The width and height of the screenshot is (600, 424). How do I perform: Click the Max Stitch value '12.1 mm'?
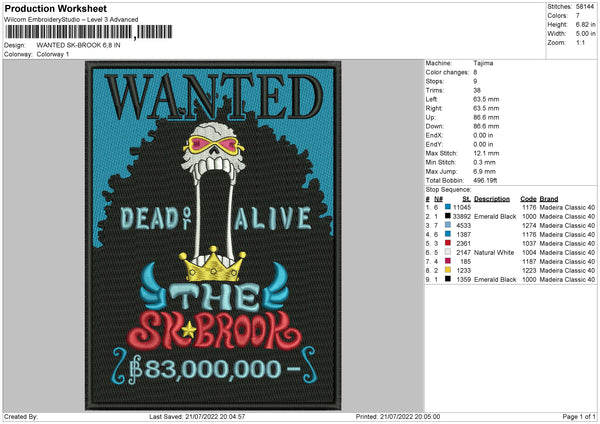click(x=486, y=153)
